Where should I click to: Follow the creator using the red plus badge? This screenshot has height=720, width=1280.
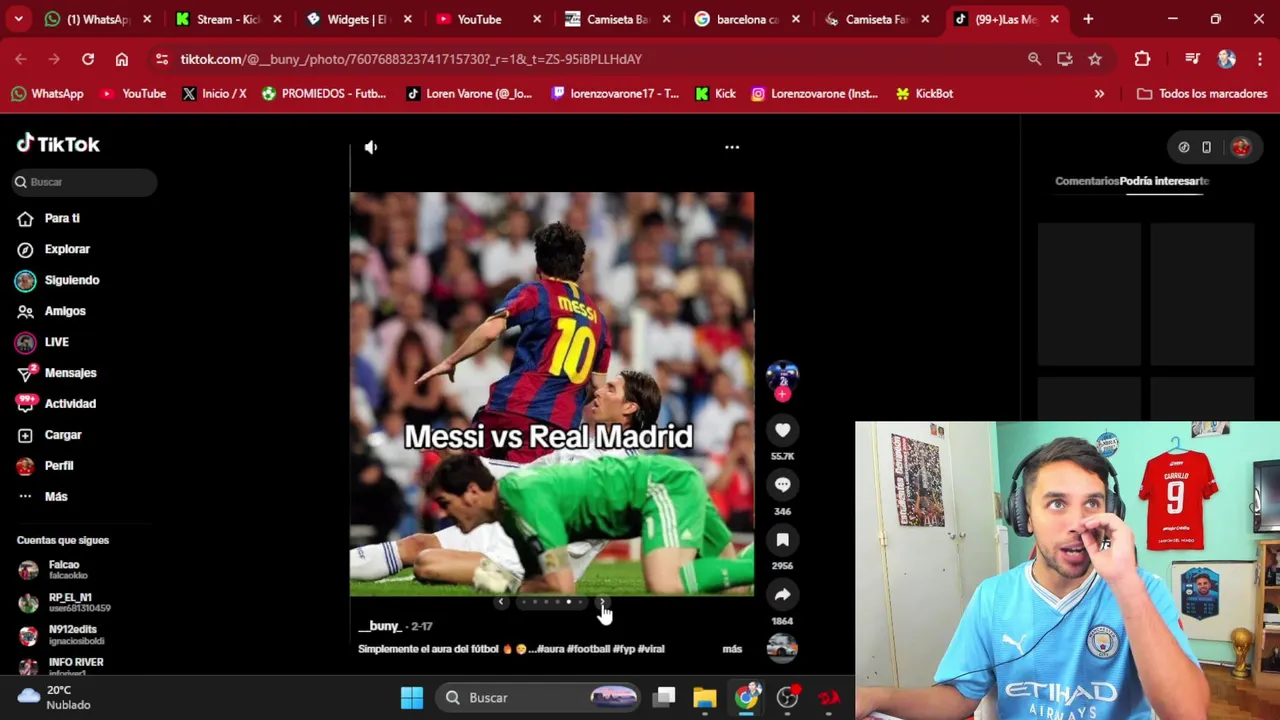tap(782, 395)
